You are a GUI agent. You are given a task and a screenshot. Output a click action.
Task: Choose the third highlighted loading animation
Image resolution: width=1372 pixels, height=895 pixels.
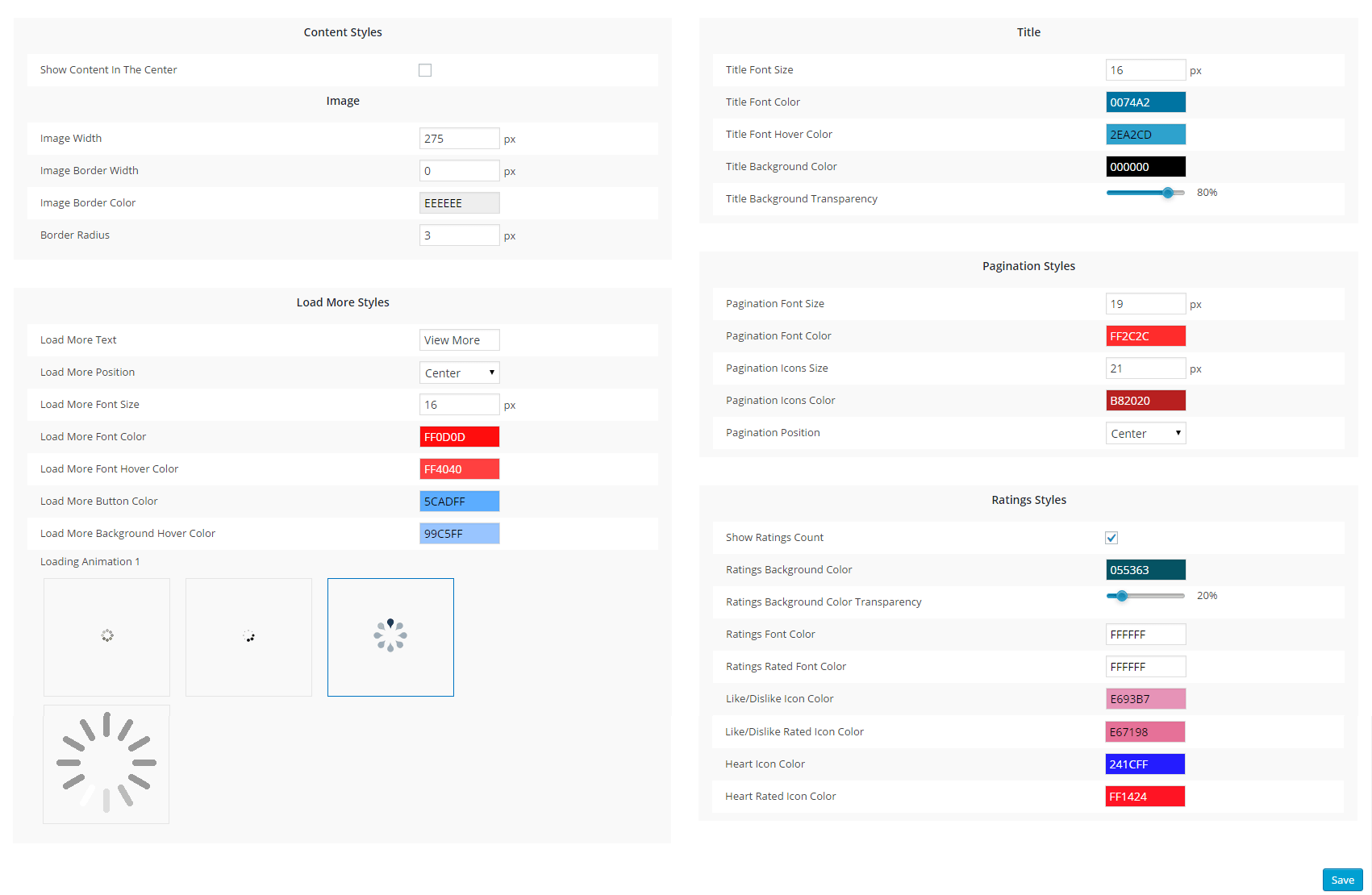point(390,636)
